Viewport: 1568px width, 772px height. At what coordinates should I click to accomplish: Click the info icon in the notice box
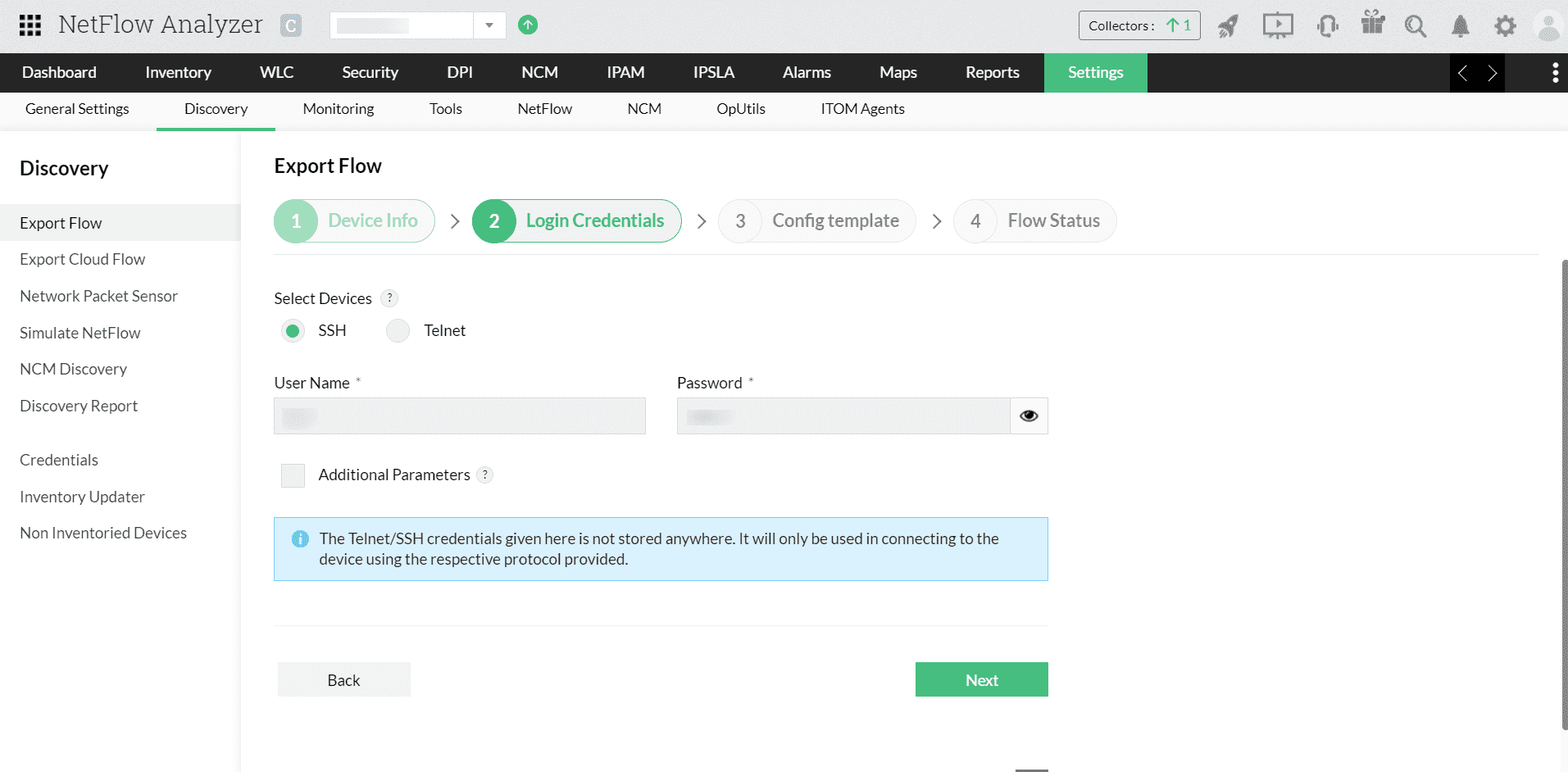[300, 538]
